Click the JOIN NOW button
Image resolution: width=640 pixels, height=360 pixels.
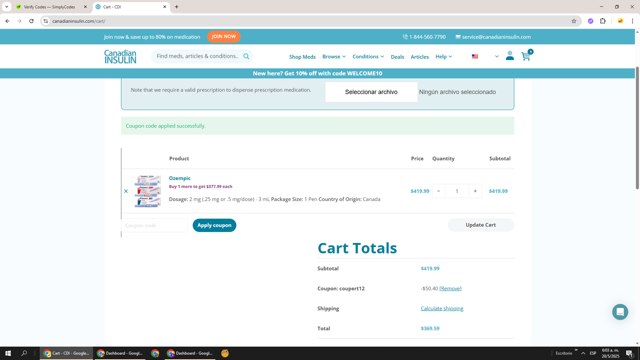click(224, 36)
